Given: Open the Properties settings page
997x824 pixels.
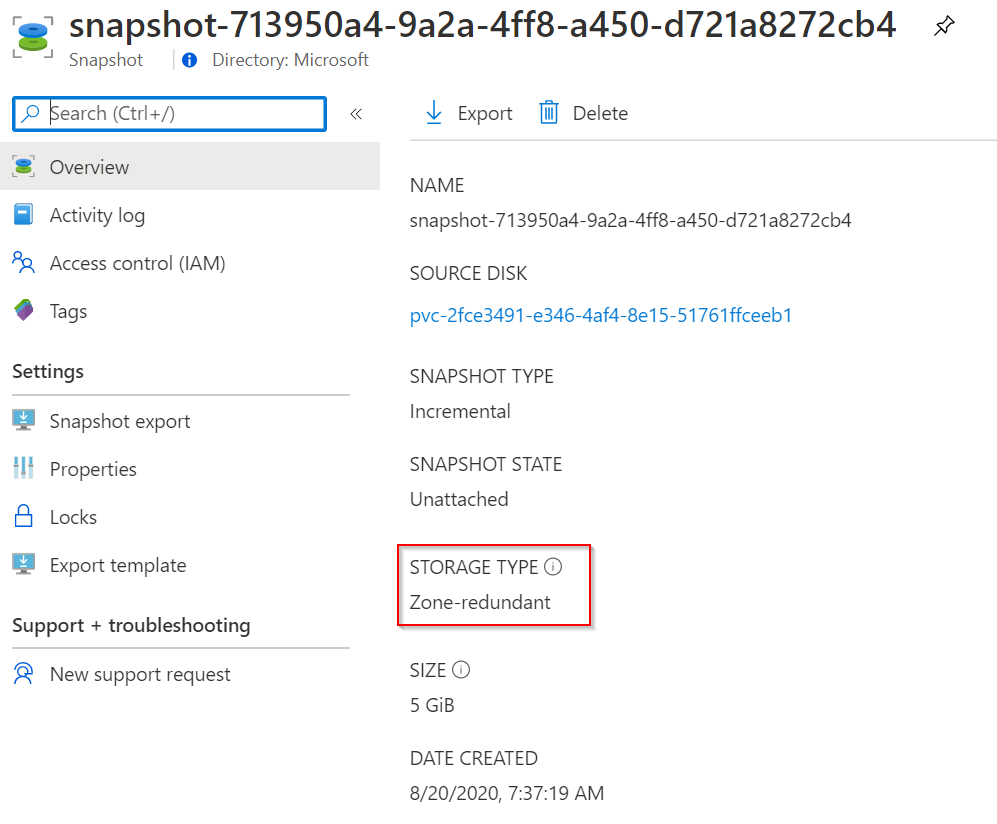Looking at the screenshot, I should point(93,469).
